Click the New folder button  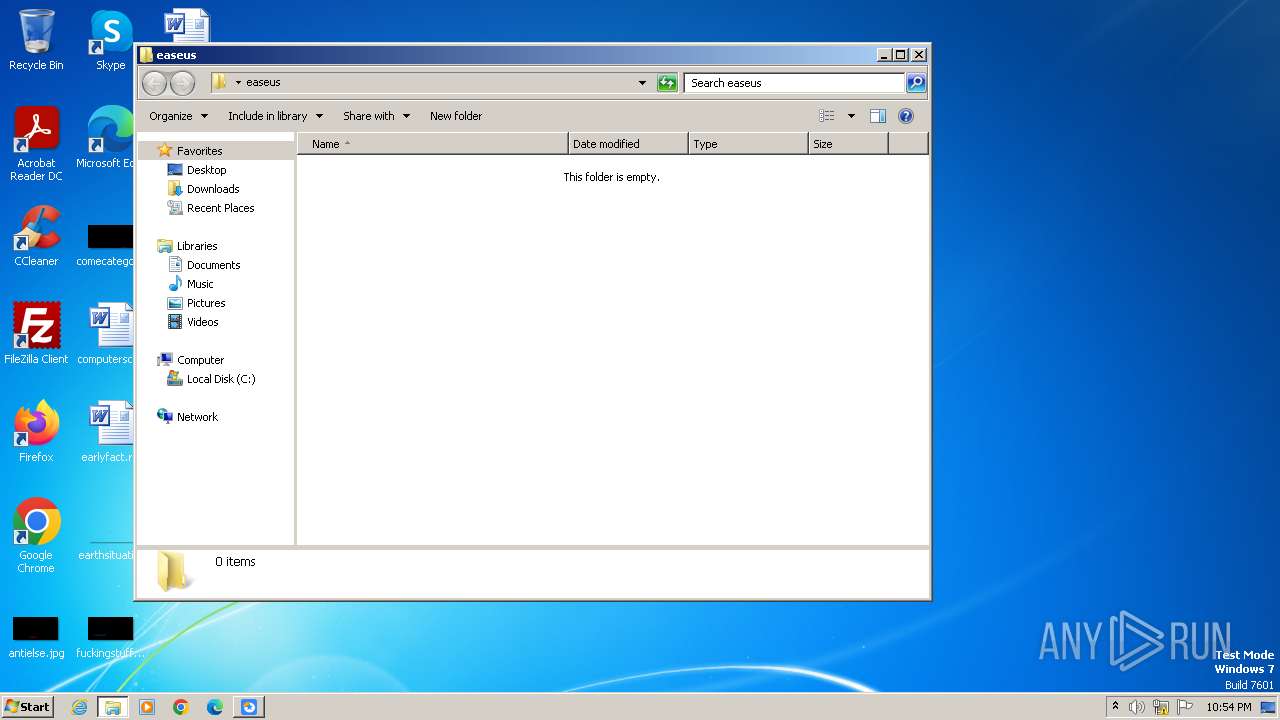point(456,116)
